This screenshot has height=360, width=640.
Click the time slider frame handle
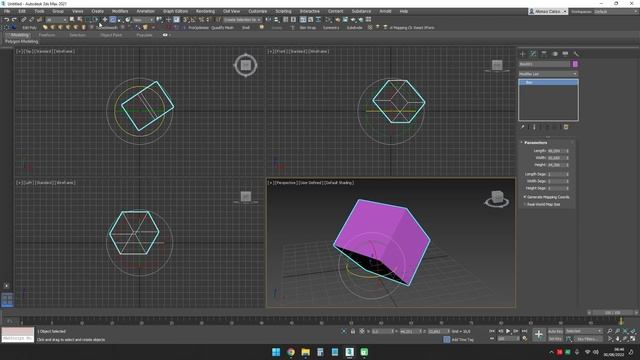pyautogui.click(x=613, y=313)
